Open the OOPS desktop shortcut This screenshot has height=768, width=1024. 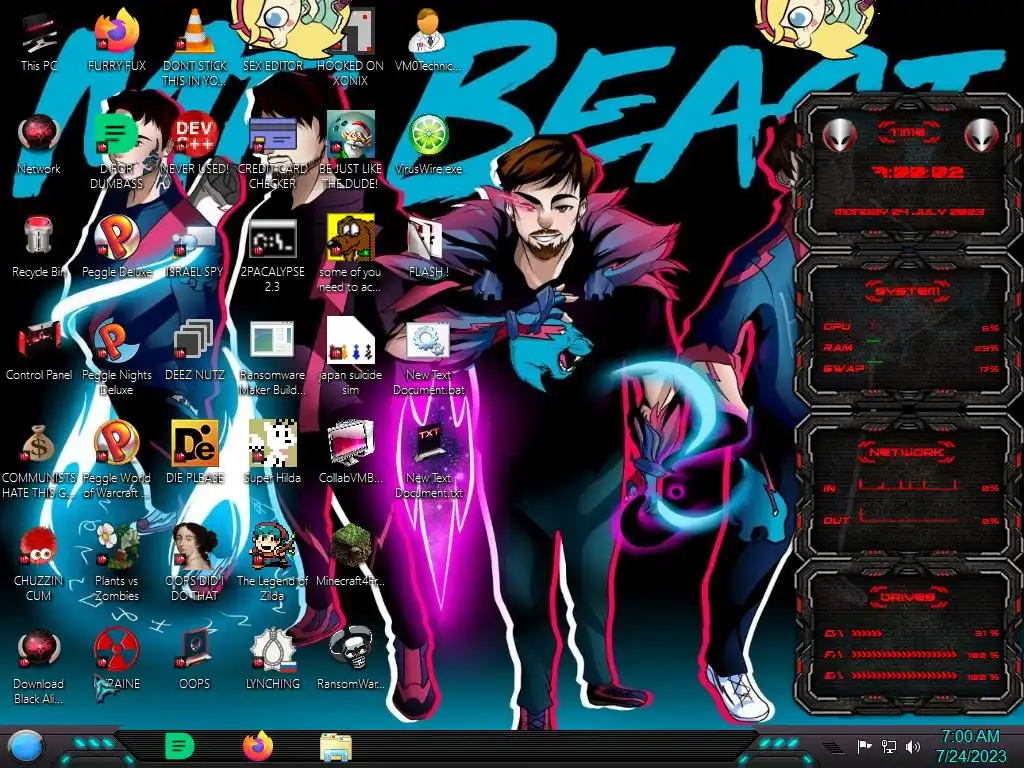point(194,660)
